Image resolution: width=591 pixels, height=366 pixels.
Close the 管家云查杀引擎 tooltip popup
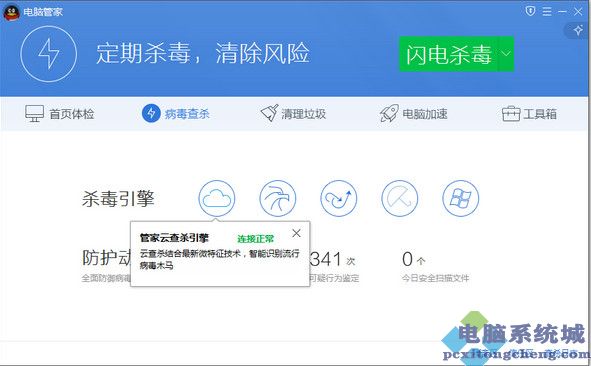click(297, 233)
